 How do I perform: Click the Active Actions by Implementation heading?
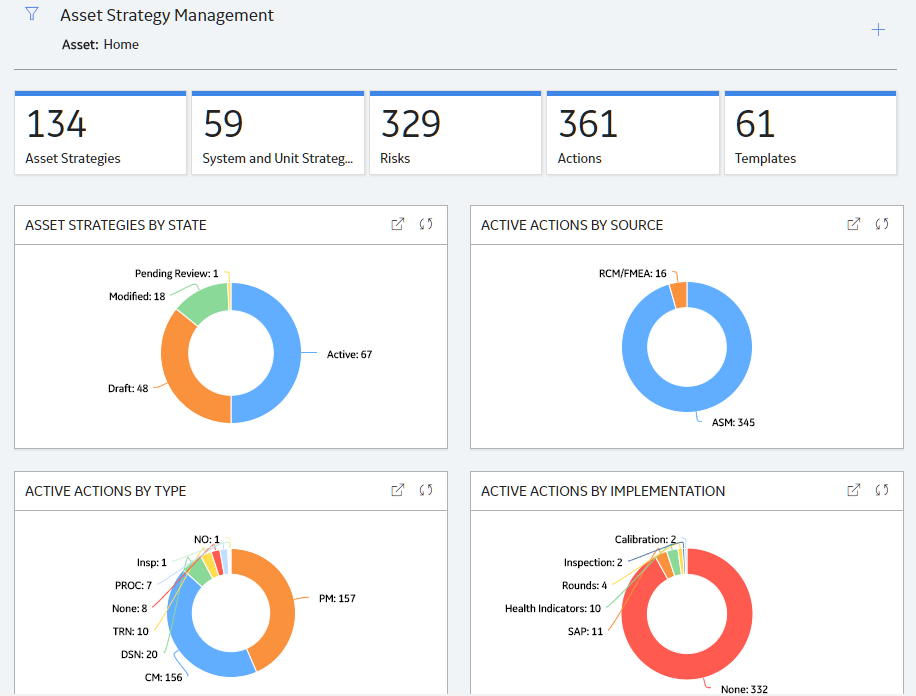point(603,491)
